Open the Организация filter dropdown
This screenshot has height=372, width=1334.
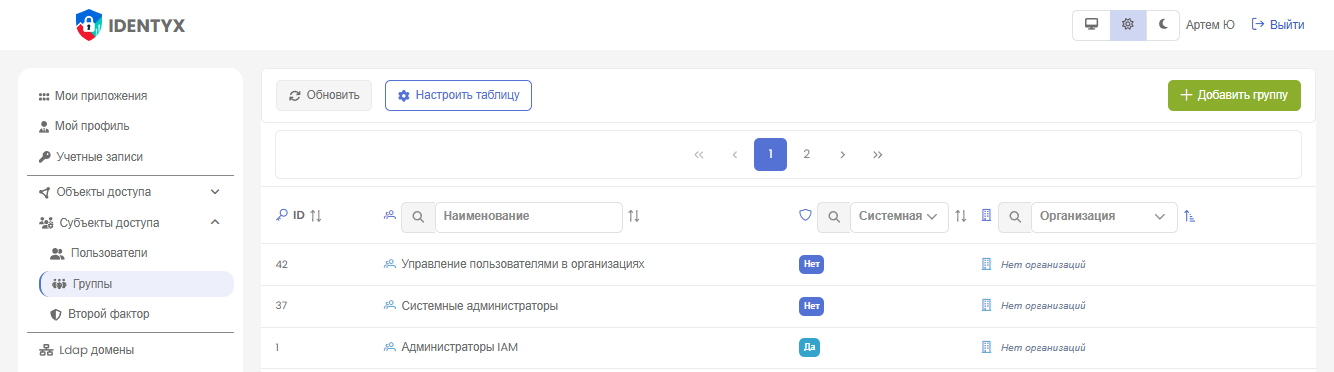click(1104, 216)
